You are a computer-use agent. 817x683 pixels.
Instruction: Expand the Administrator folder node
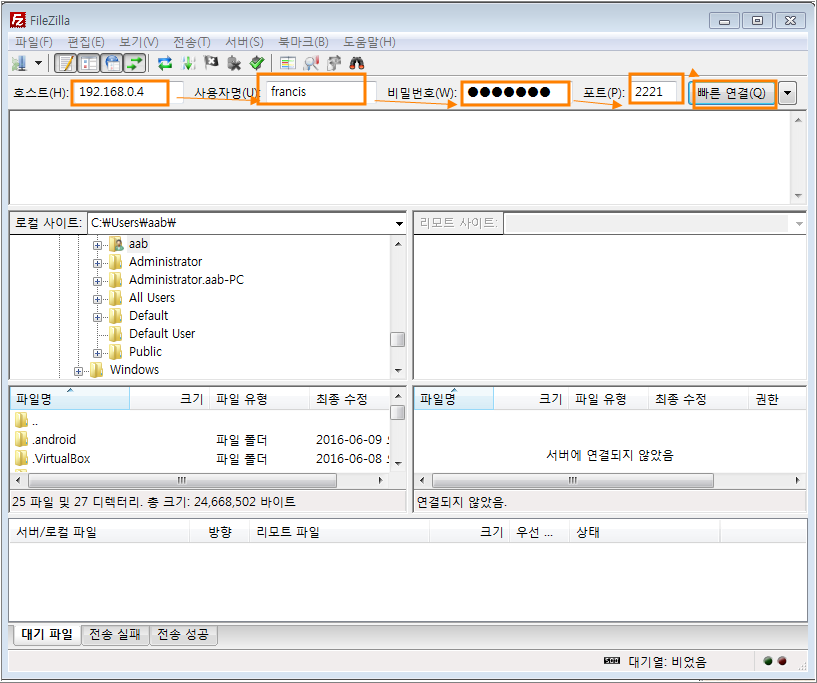pos(97,263)
